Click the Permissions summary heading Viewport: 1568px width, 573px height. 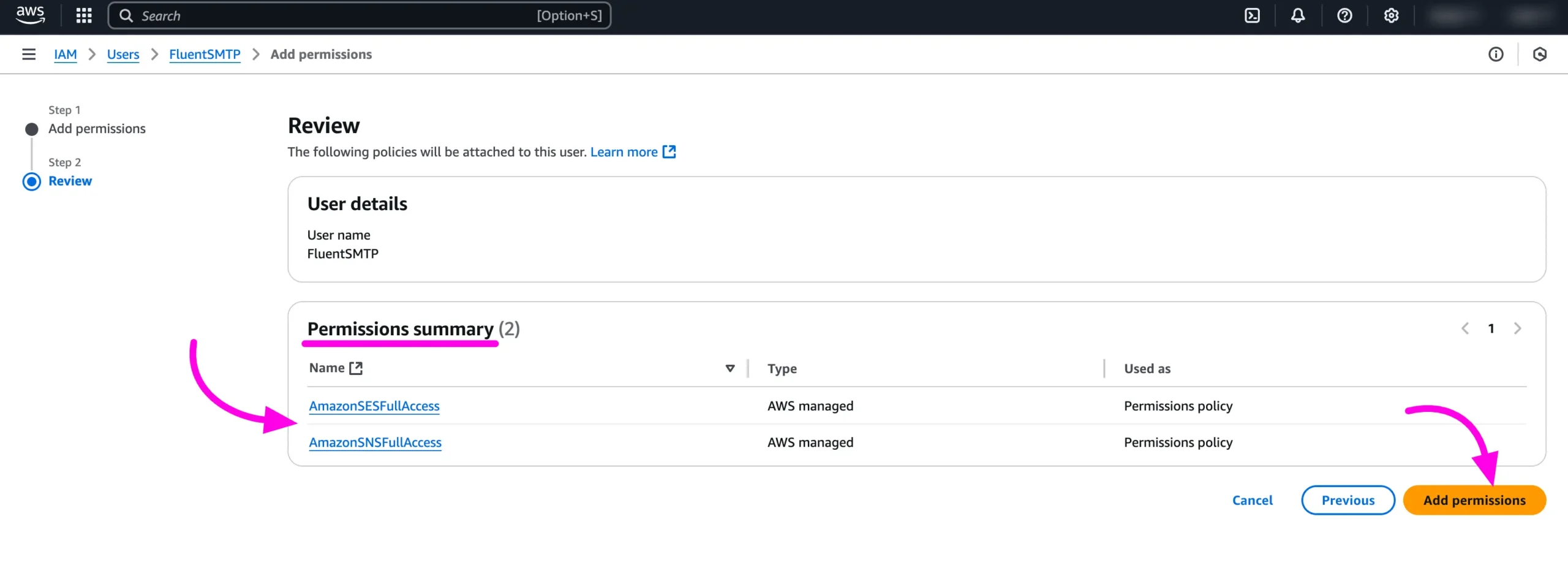coord(401,329)
